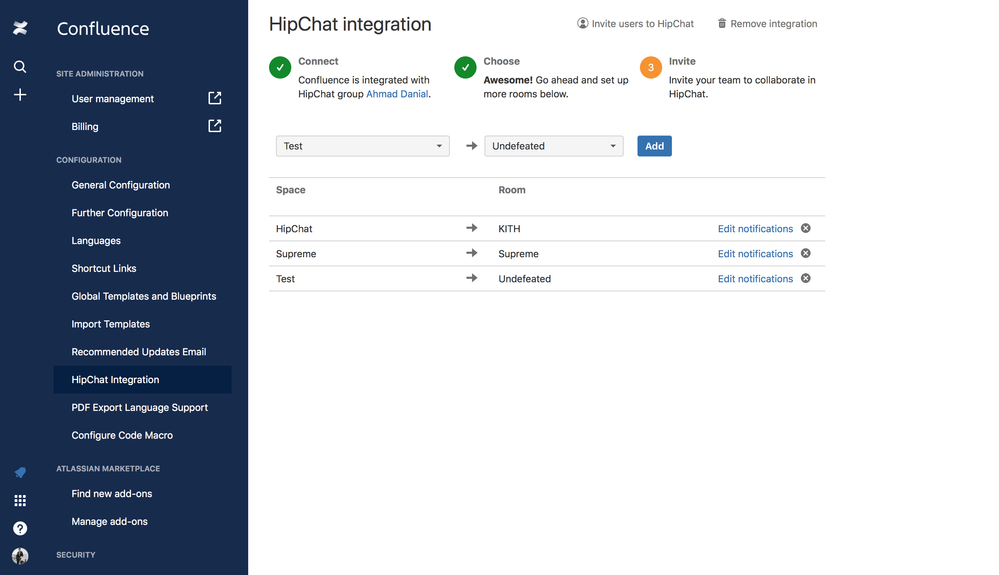This screenshot has height=575, width=999.
Task: Open Languages settings
Action: pyautogui.click(x=96, y=241)
